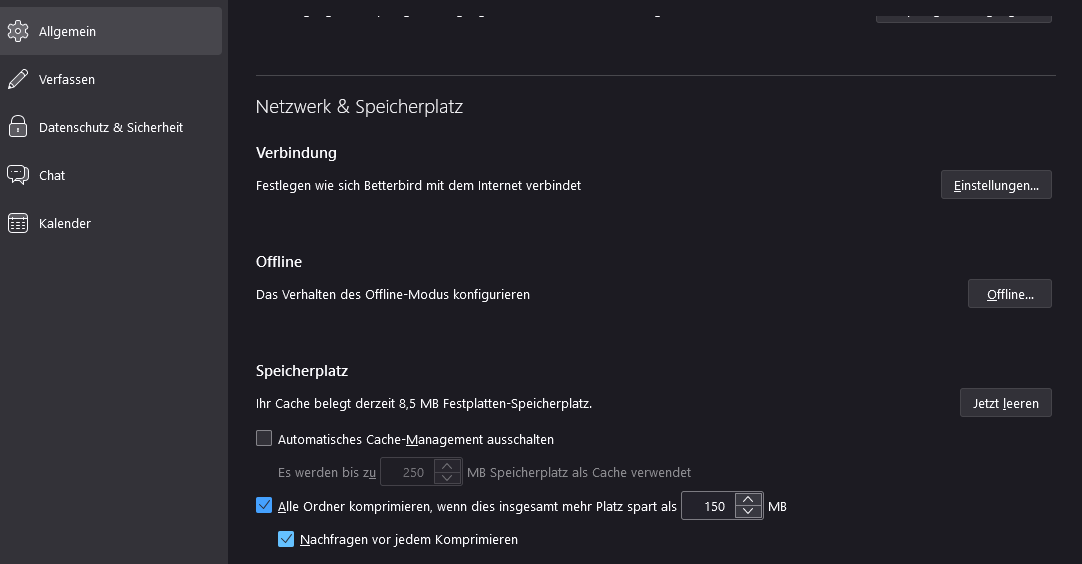This screenshot has width=1082, height=564.
Task: Click the 150 MB compression input field
Action: coord(708,506)
